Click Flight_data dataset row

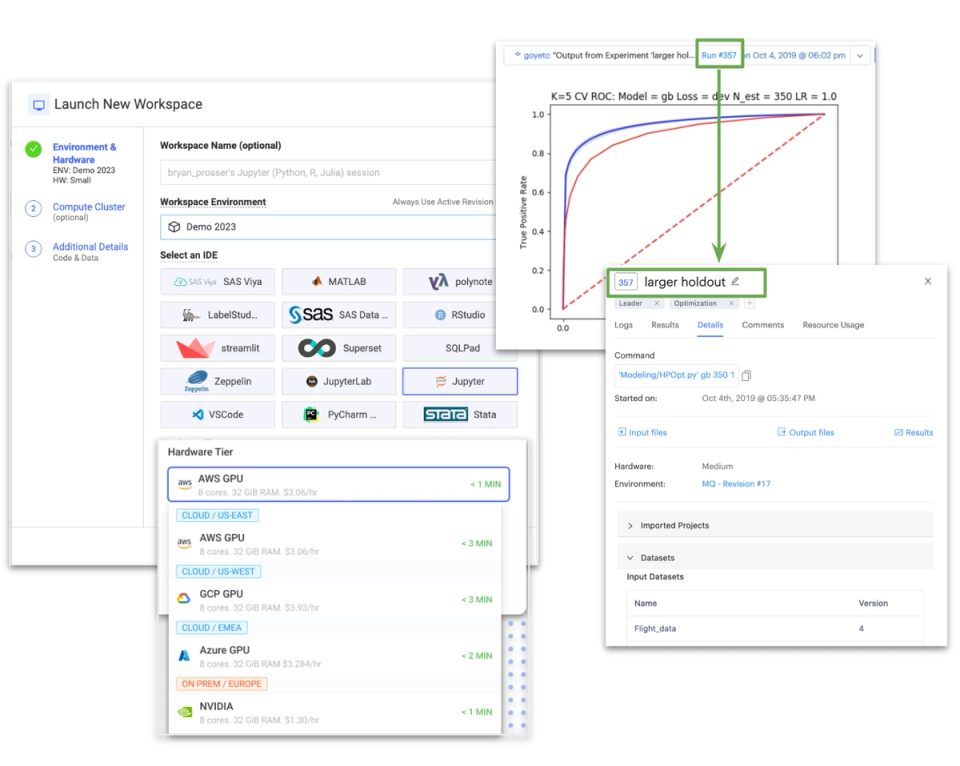coord(774,629)
